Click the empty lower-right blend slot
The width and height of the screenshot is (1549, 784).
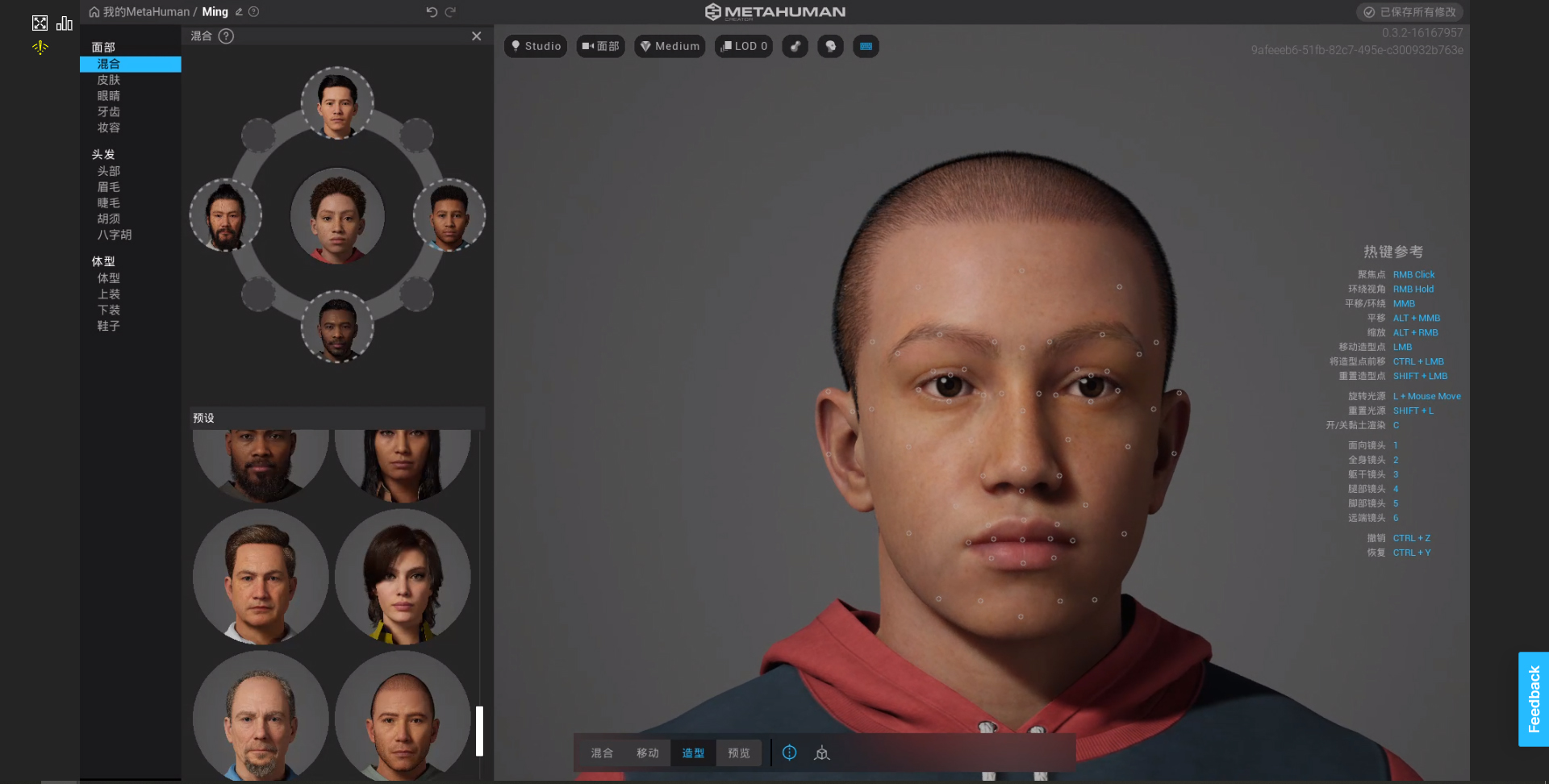click(416, 294)
